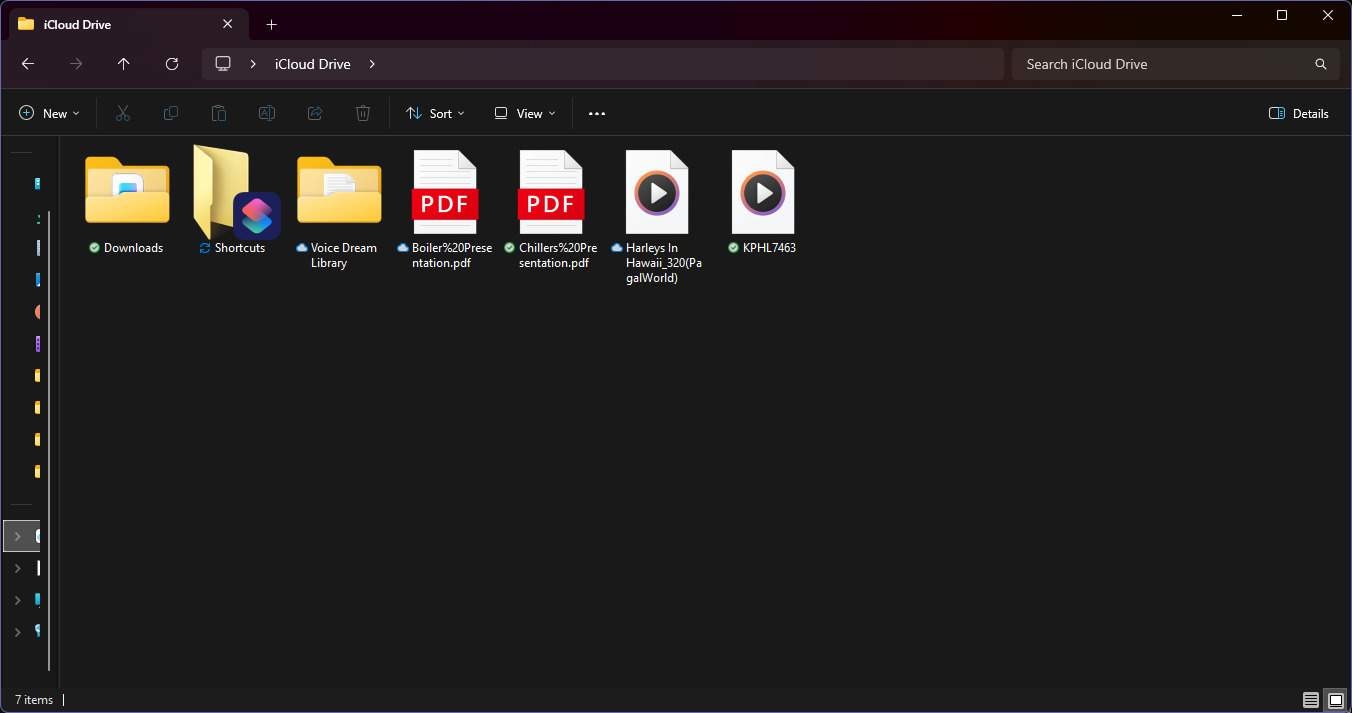Open the See more ellipsis menu

pos(597,113)
